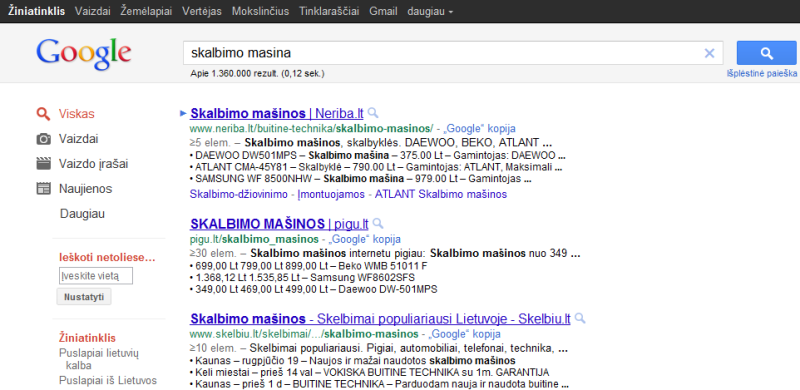Open Google kopija for Skelbiu.lt result
Image resolution: width=800 pixels, height=390 pixels.
(x=464, y=334)
